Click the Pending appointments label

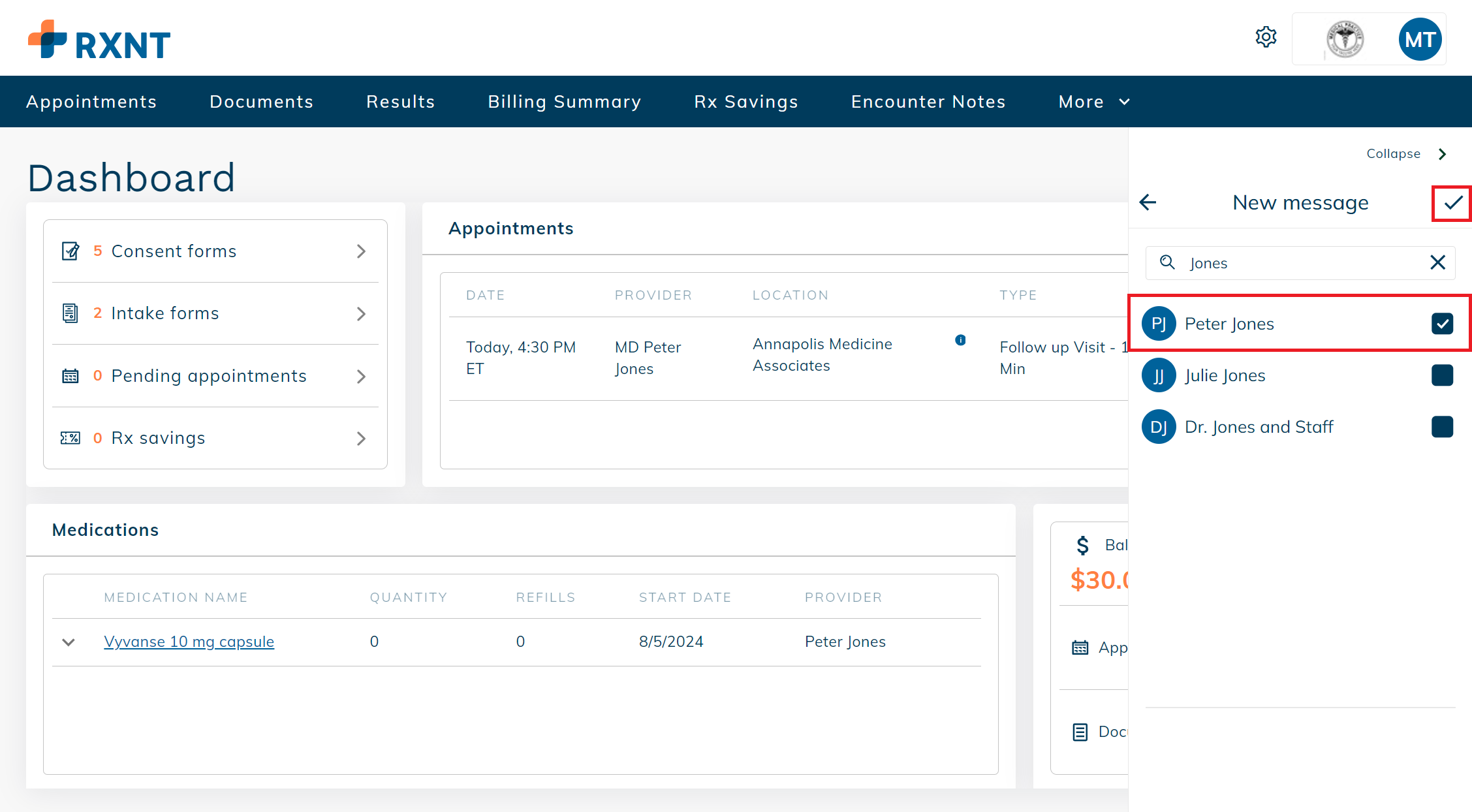(x=209, y=376)
